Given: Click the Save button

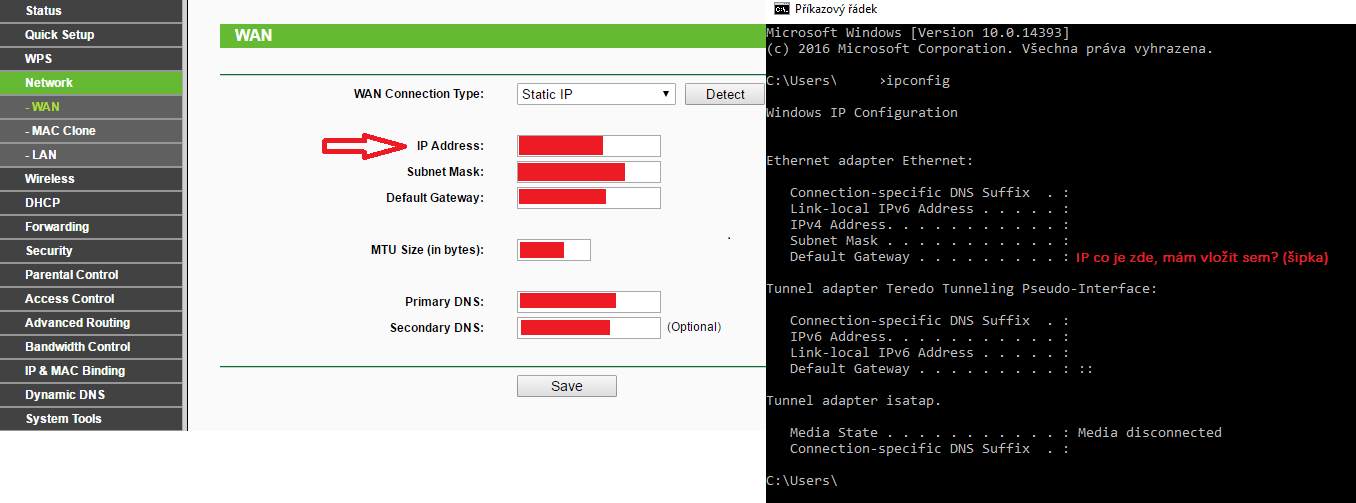Looking at the screenshot, I should pos(566,386).
